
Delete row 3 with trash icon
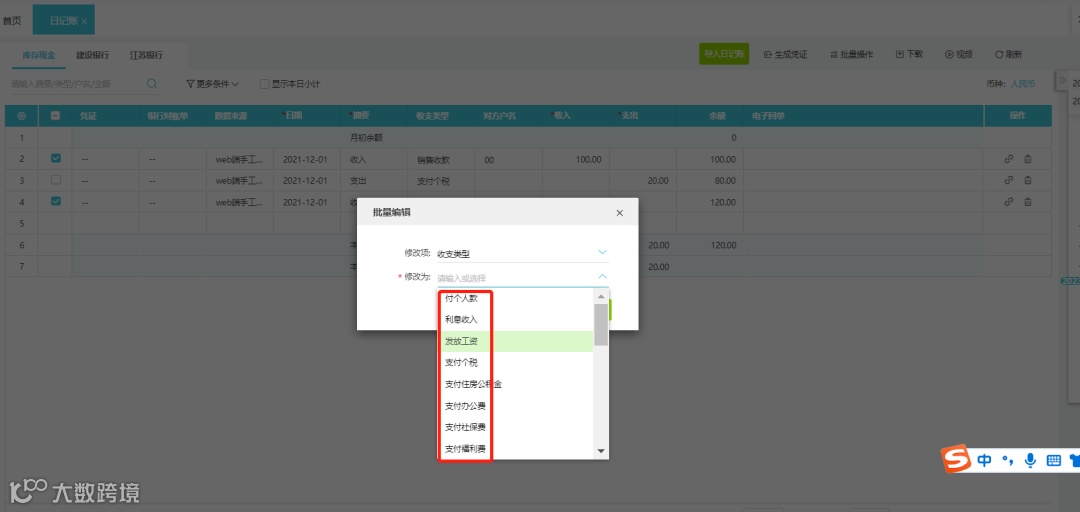1028,181
